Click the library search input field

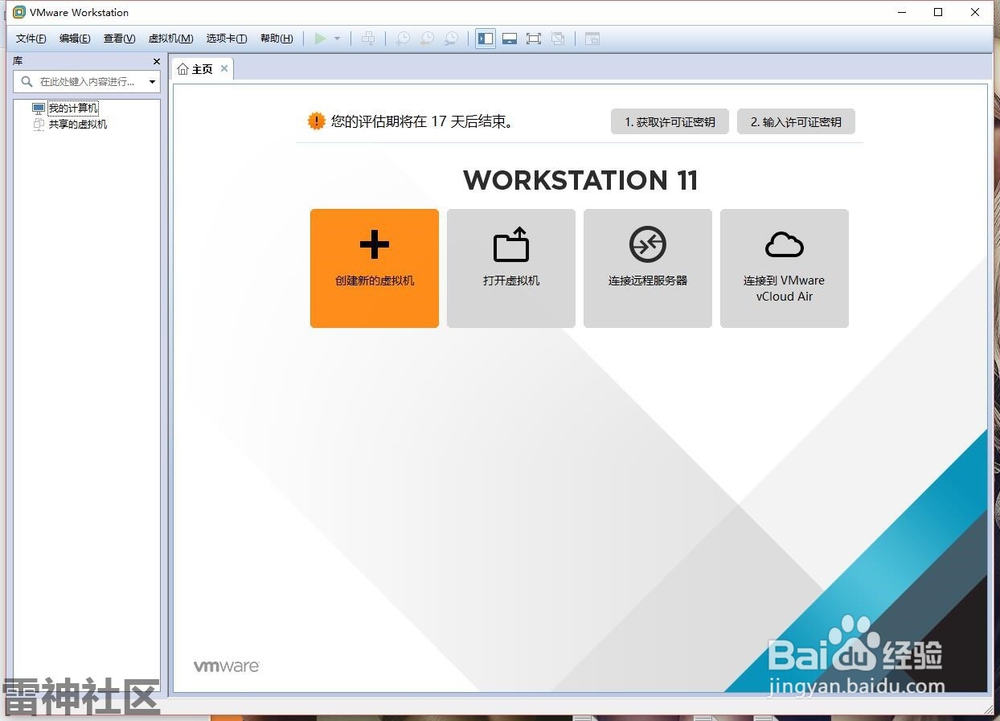(x=87, y=82)
